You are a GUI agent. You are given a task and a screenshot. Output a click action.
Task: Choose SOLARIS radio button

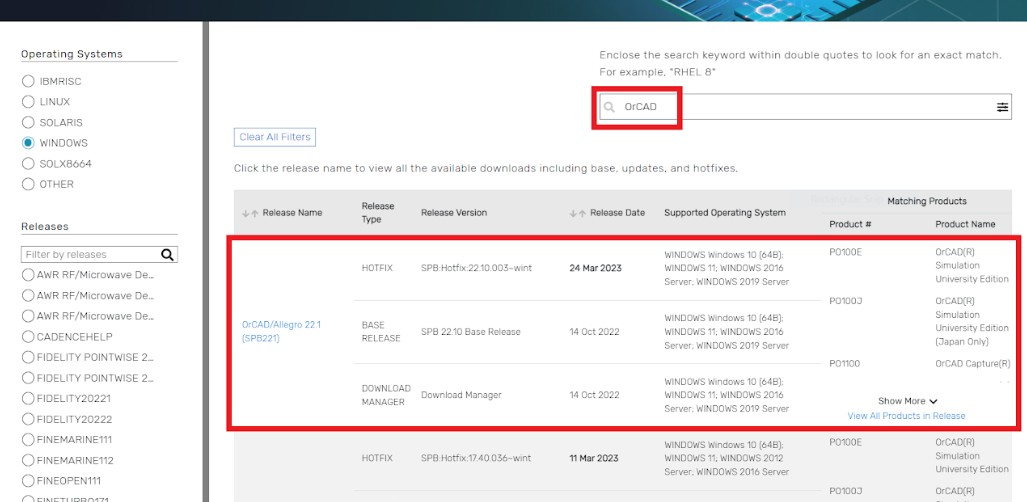pos(28,122)
